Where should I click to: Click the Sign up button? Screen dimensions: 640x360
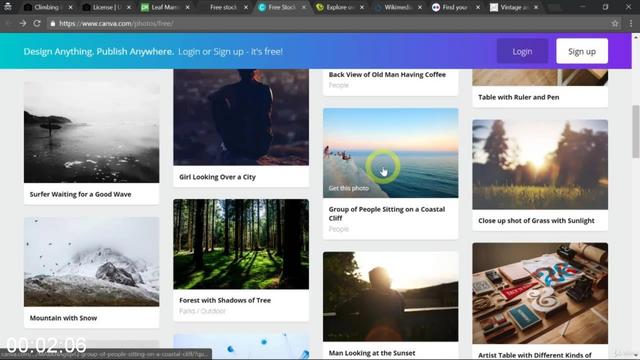(582, 51)
